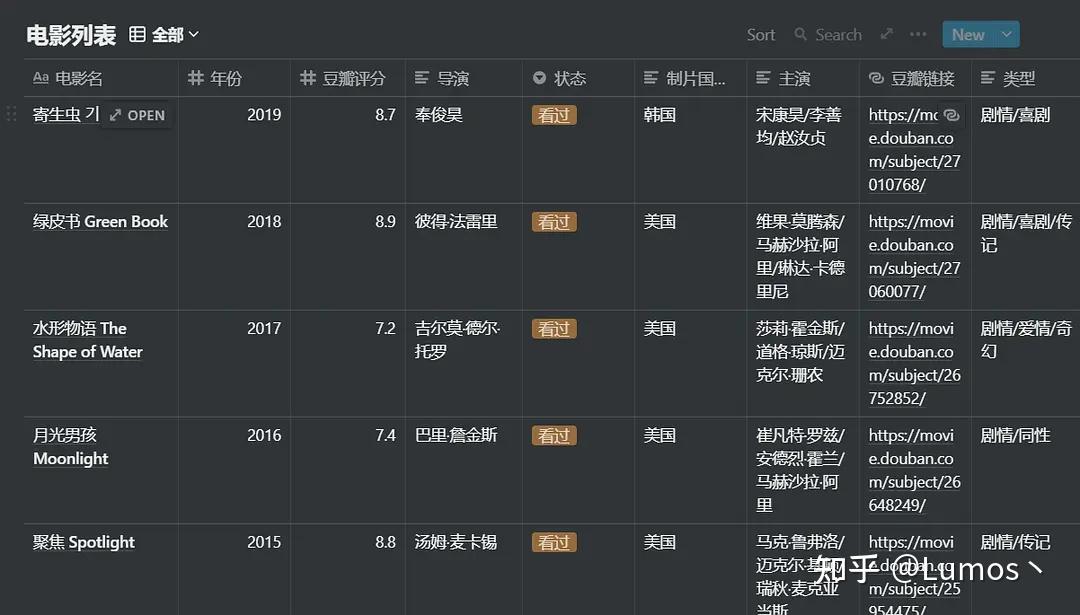Viewport: 1080px width, 615px height.
Task: Click the table view grid icon beside 电影列表
Action: tap(137, 33)
